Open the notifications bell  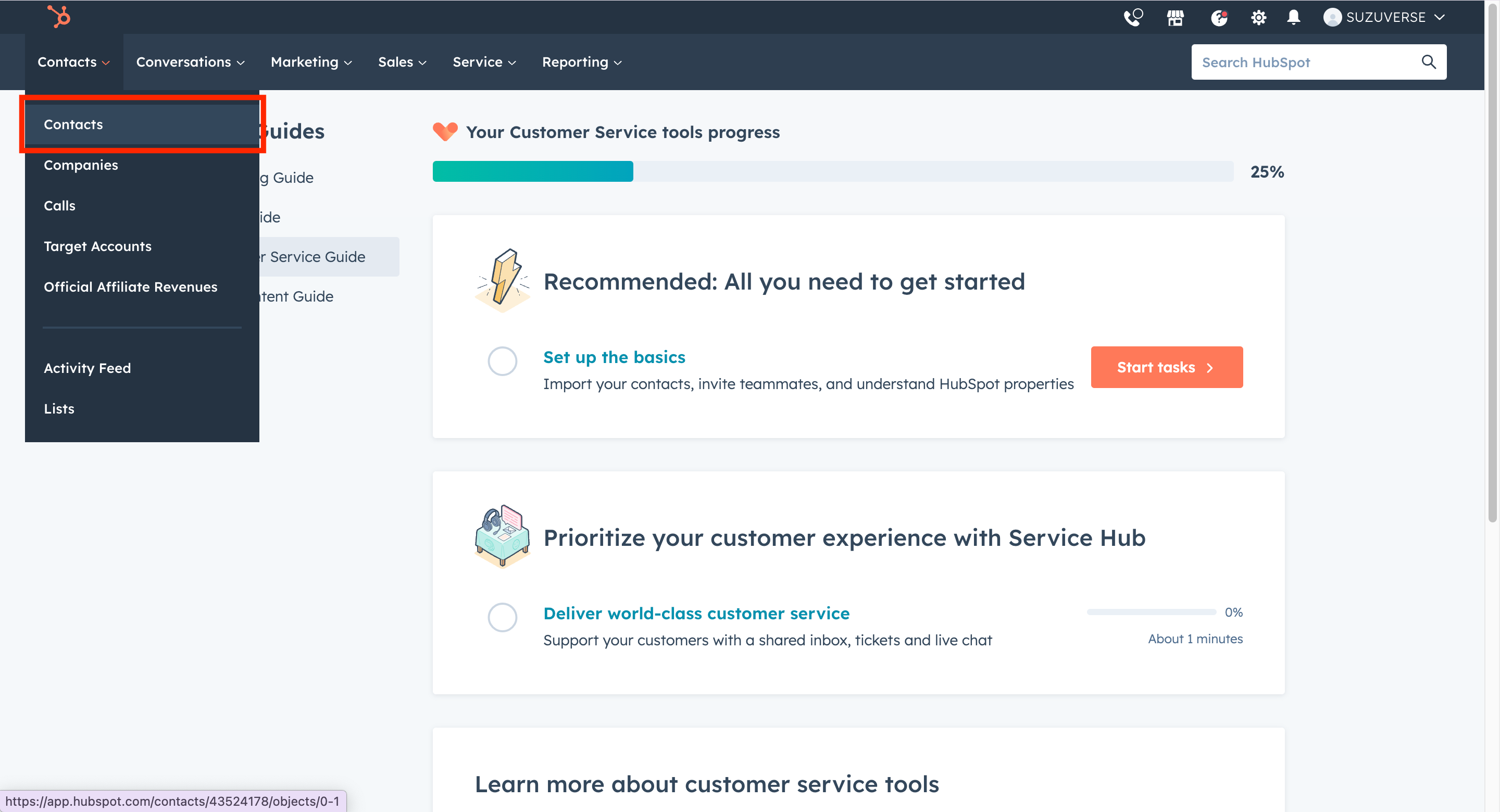pos(1293,18)
